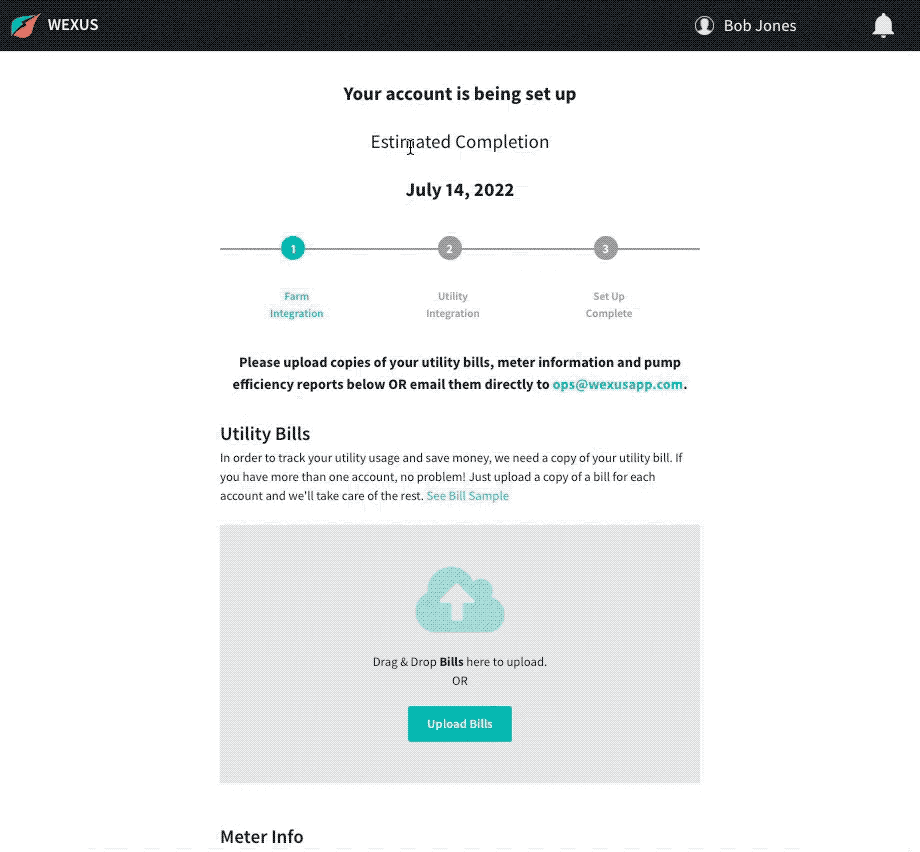This screenshot has height=852, width=920.
Task: Click the July 14, 2022 completion date
Action: (x=459, y=190)
